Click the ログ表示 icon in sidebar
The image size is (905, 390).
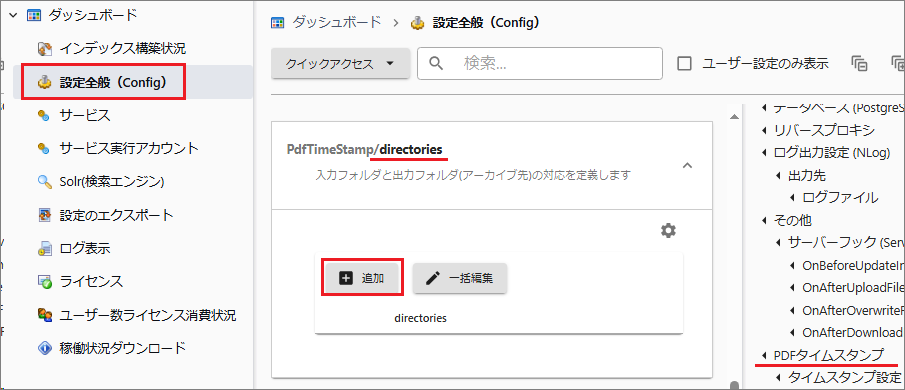tap(44, 249)
